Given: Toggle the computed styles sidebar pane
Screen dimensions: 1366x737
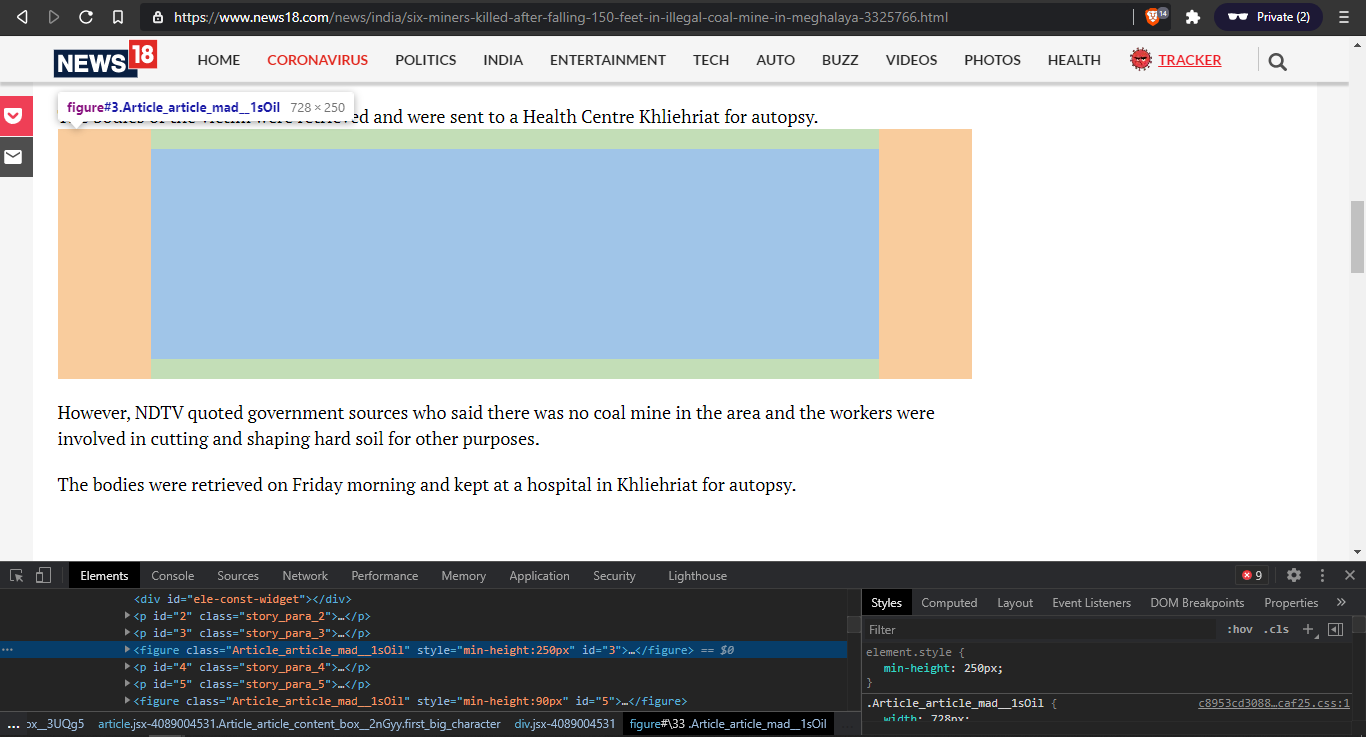Looking at the screenshot, I should [1335, 629].
